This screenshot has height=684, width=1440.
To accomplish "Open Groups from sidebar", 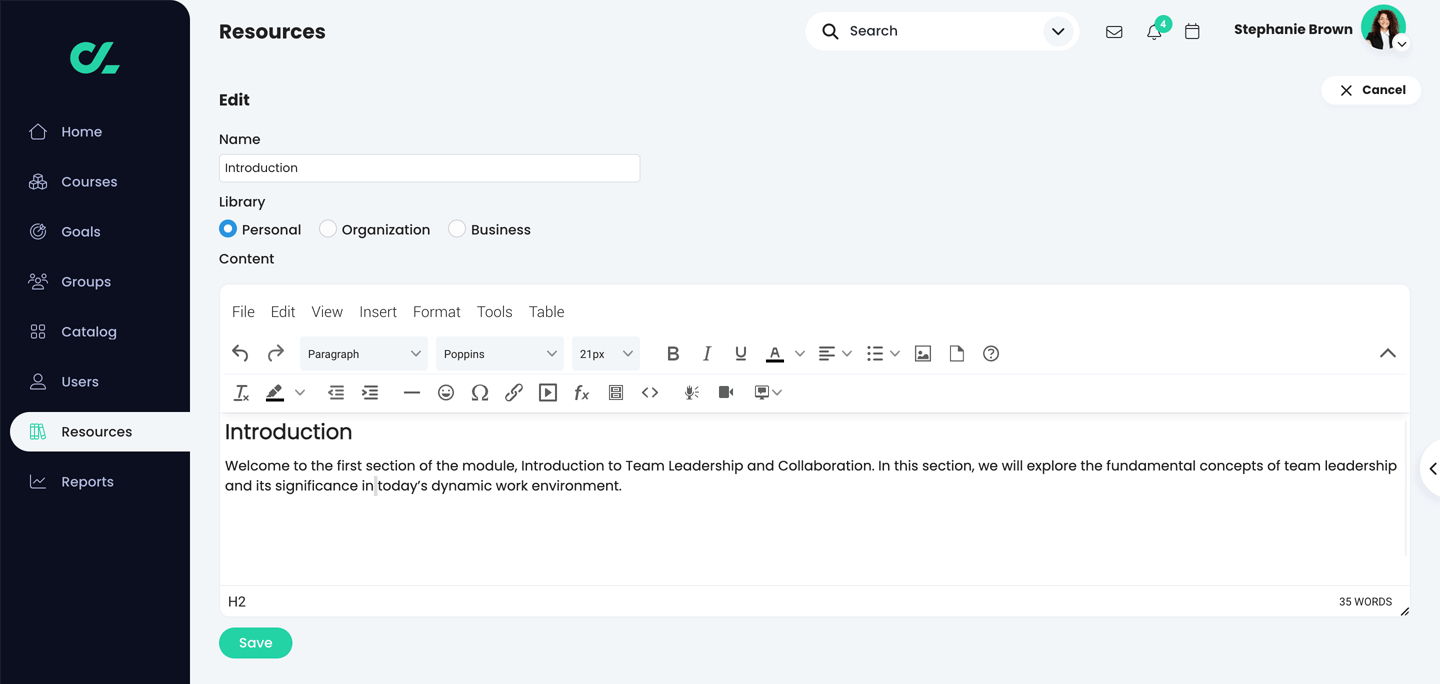I will click(86, 282).
